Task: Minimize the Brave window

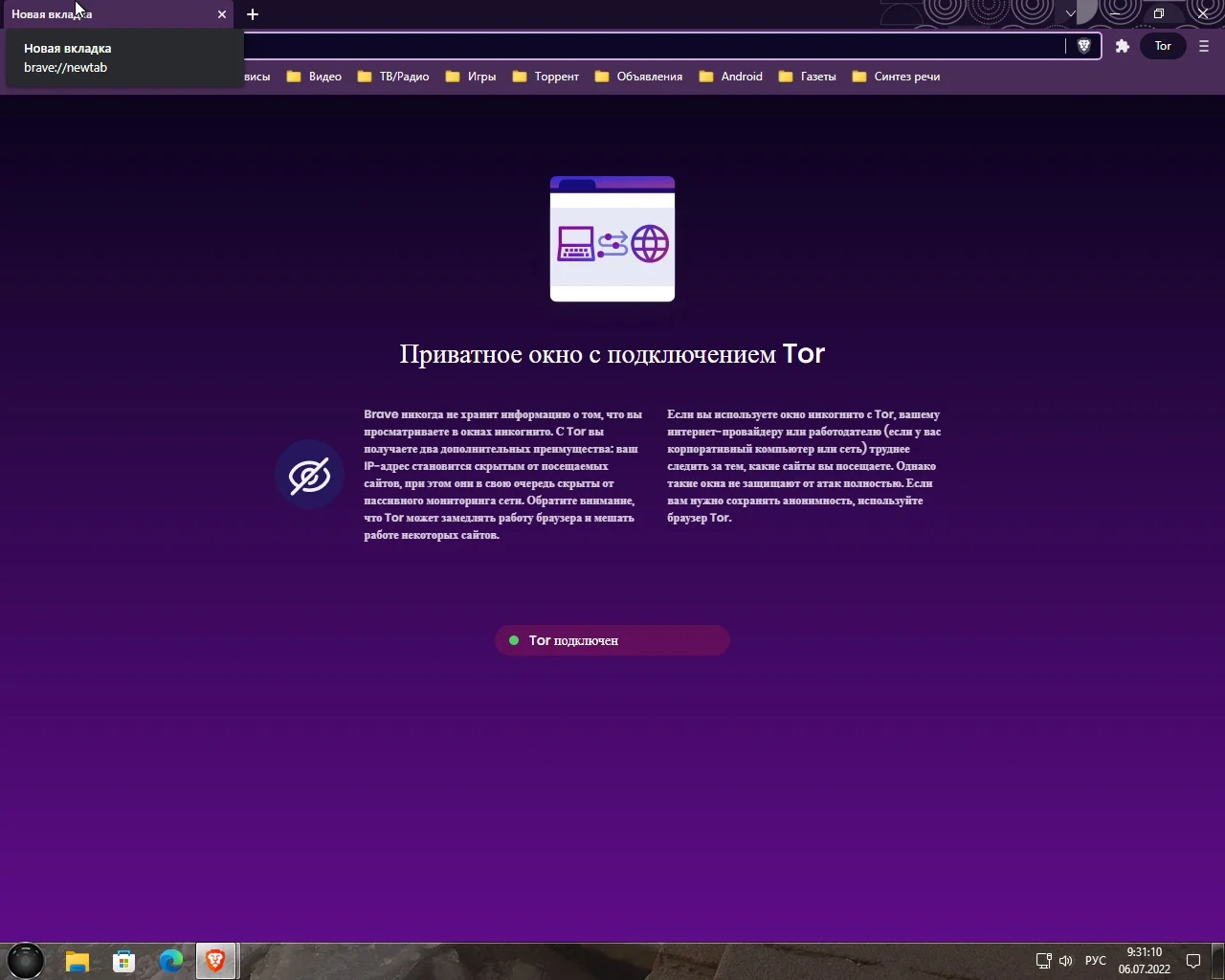Action: pyautogui.click(x=1115, y=14)
